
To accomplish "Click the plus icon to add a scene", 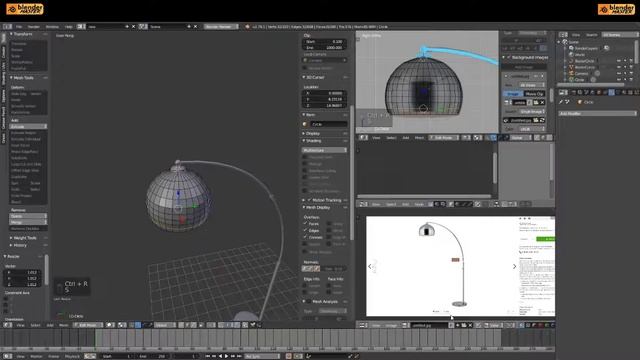I will 189,27.
